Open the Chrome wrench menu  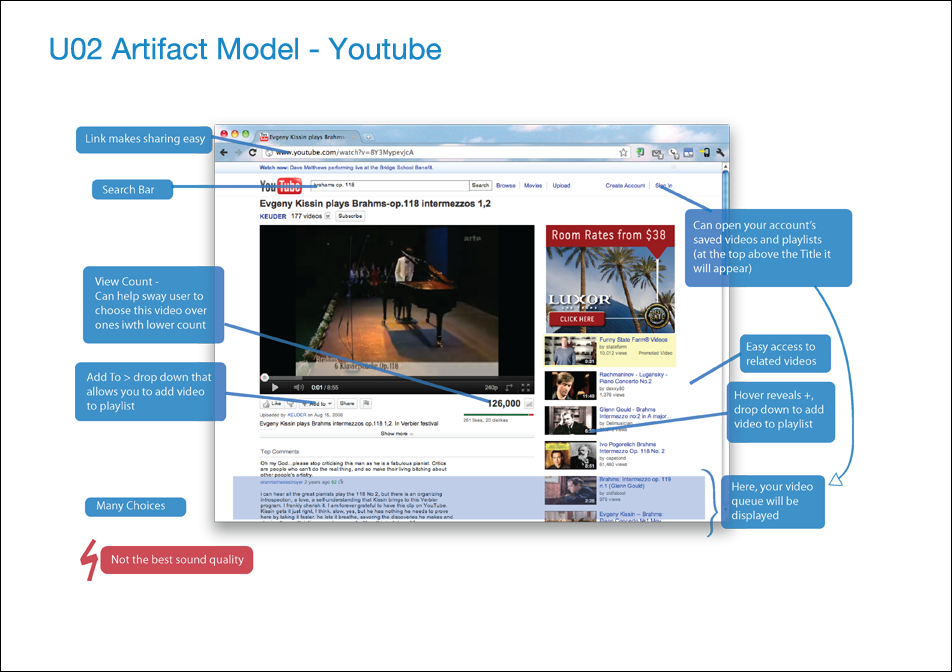pos(721,153)
